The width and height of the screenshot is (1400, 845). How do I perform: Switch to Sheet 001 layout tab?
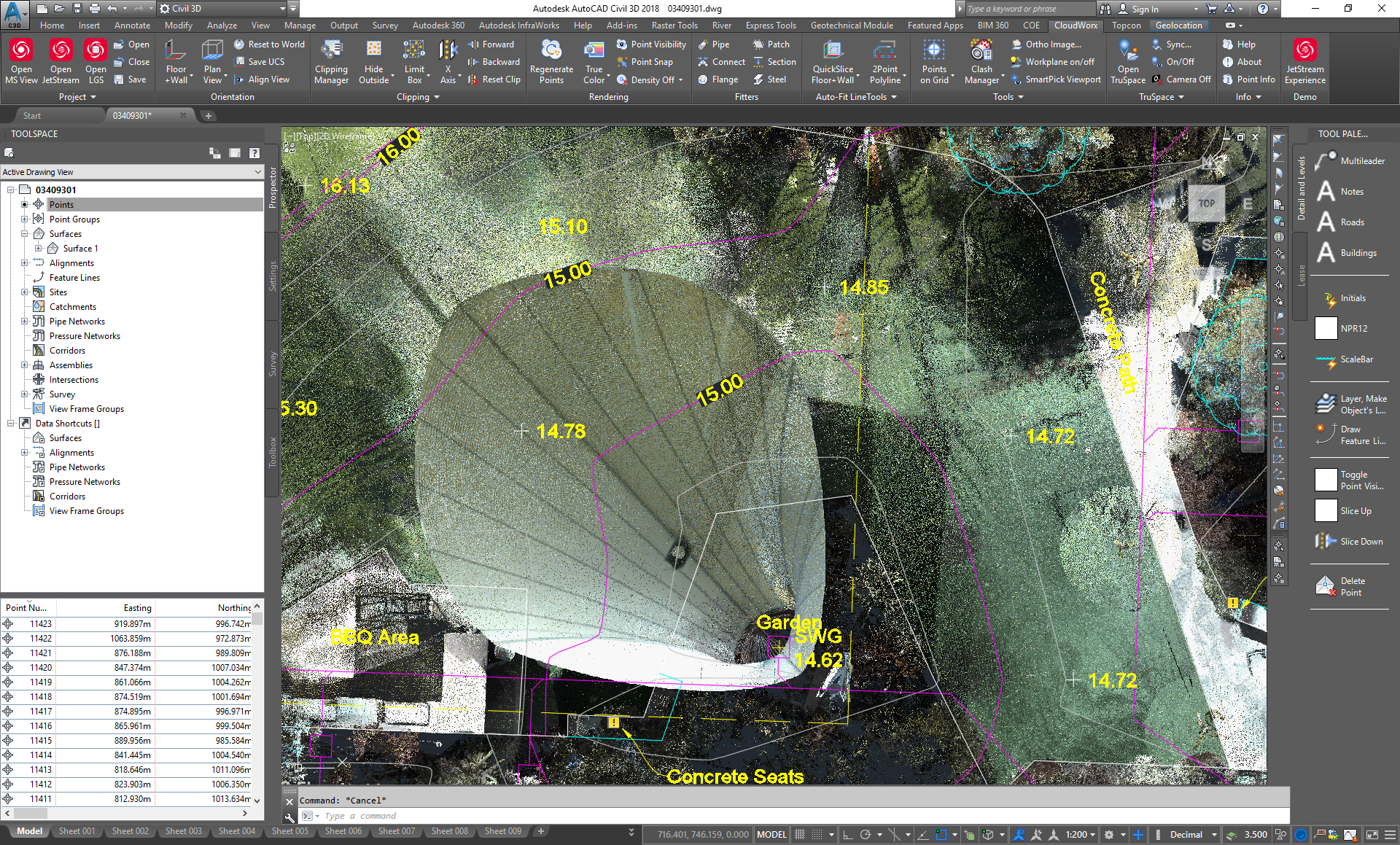pyautogui.click(x=77, y=831)
